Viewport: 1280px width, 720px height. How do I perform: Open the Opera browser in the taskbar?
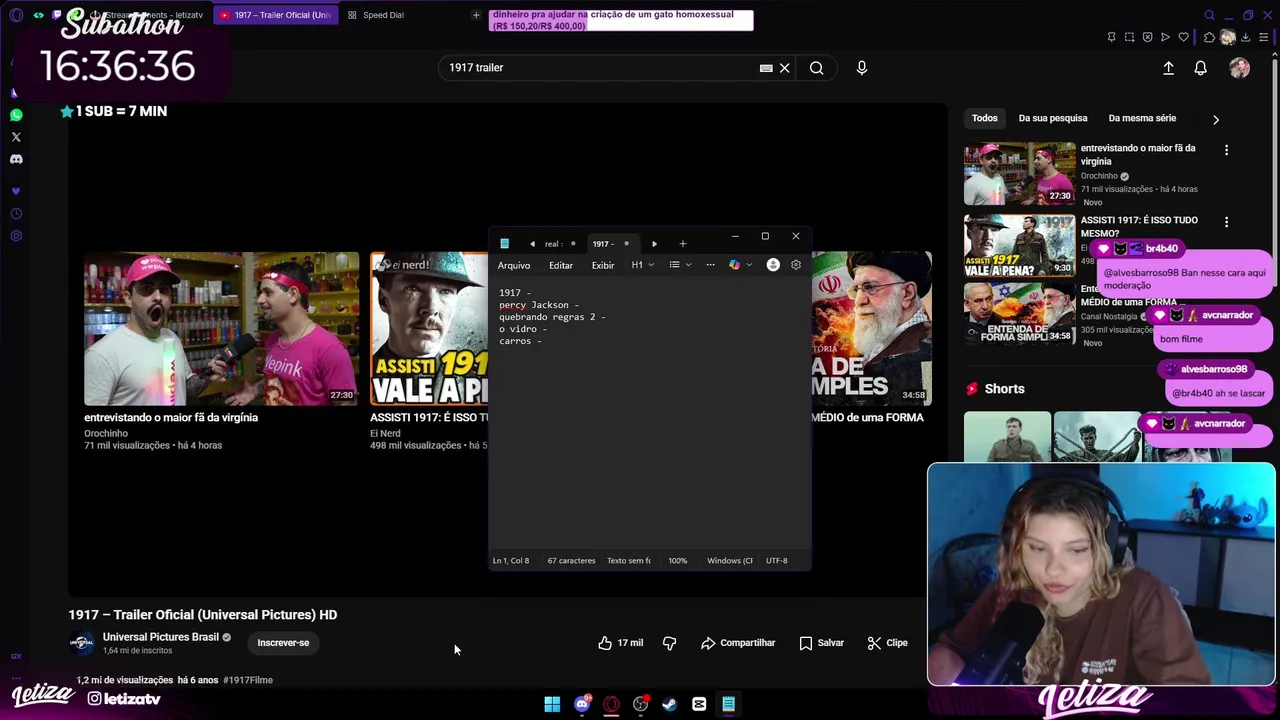coord(611,704)
